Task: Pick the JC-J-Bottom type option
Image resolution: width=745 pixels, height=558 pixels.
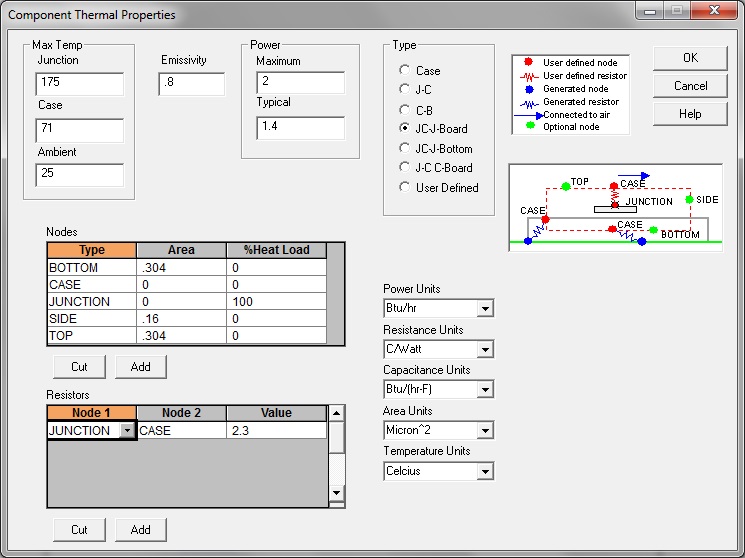Action: pos(404,148)
